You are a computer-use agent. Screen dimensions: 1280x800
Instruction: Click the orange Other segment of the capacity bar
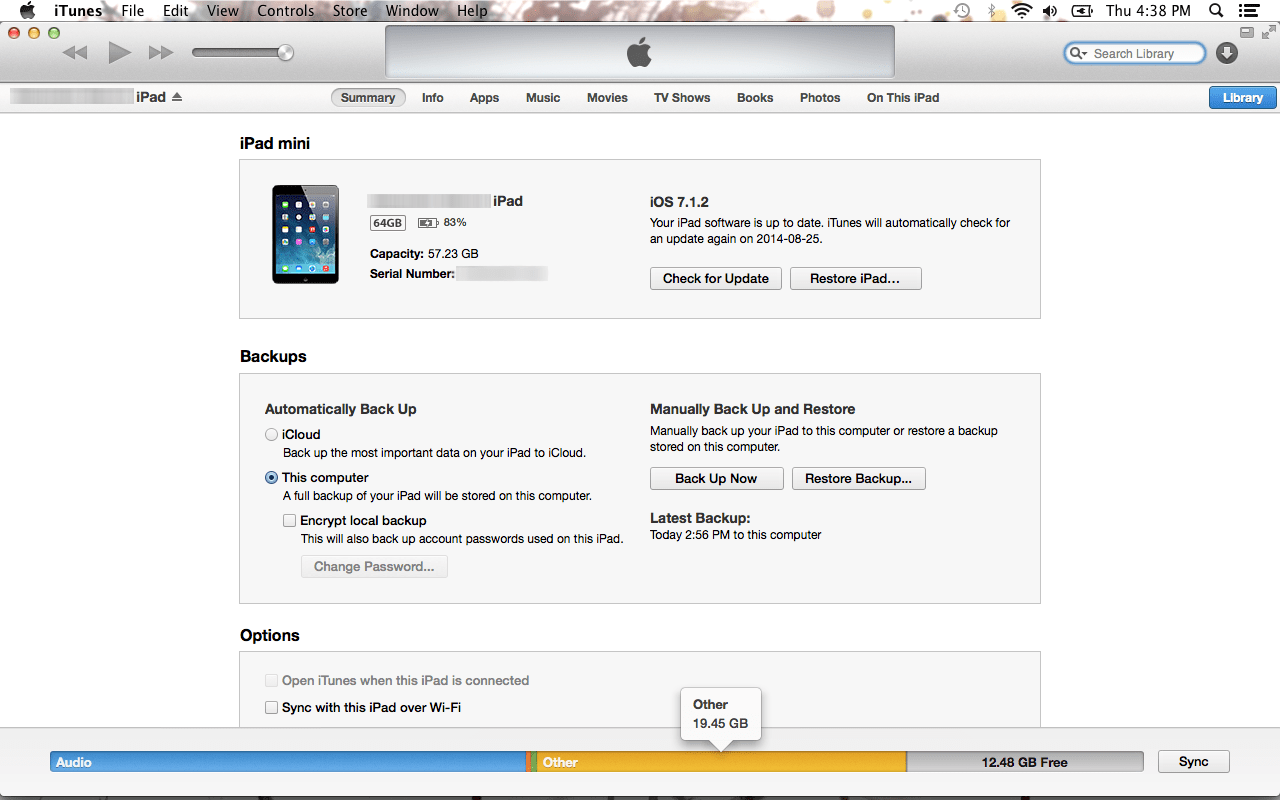(x=720, y=761)
